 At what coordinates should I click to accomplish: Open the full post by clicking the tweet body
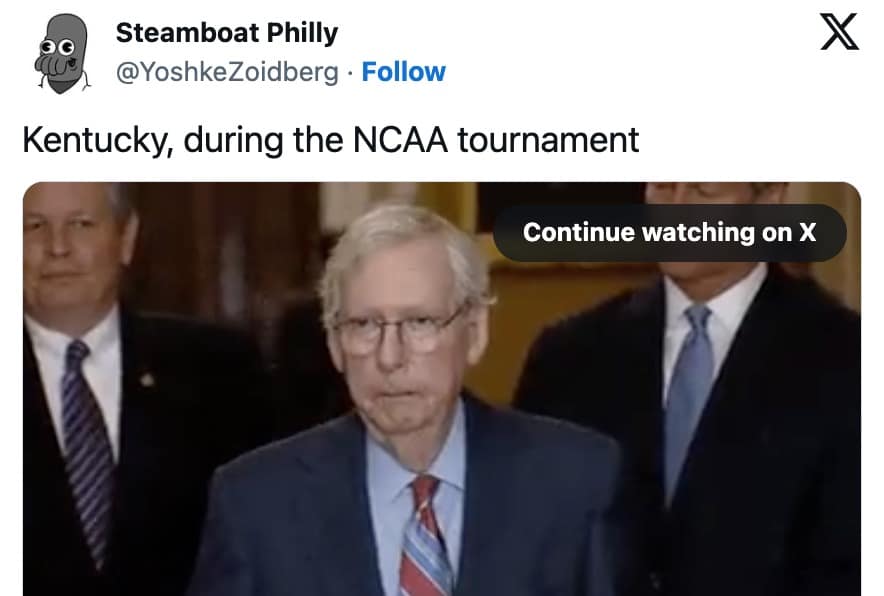pos(330,140)
